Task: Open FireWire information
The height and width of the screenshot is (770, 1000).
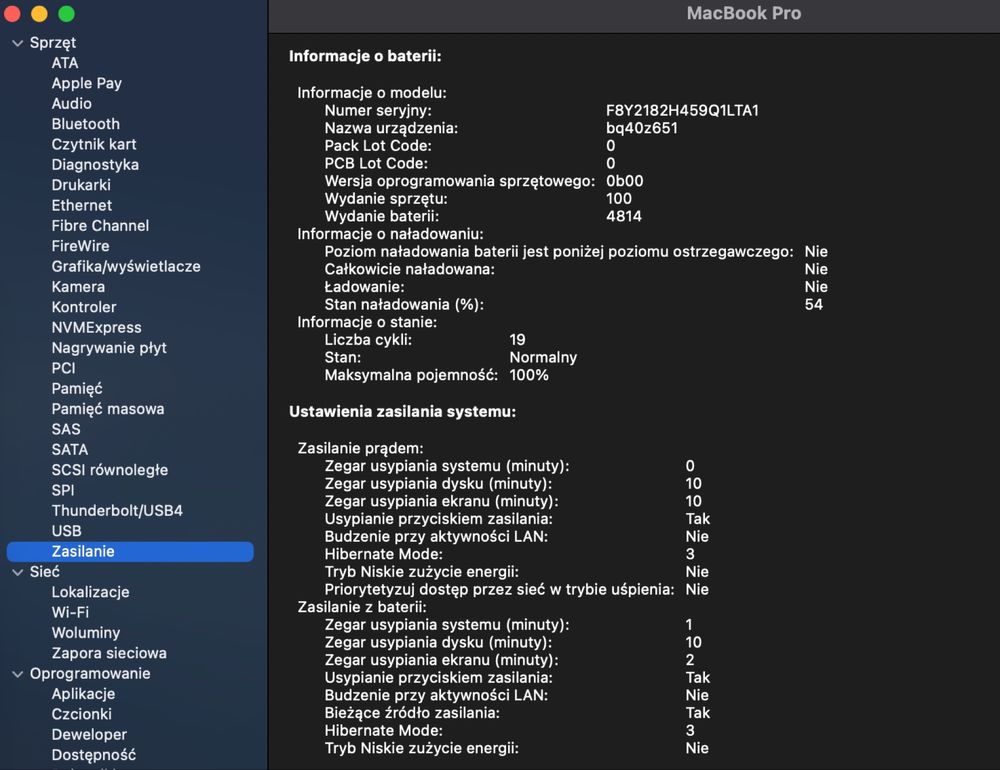Action: (x=80, y=246)
